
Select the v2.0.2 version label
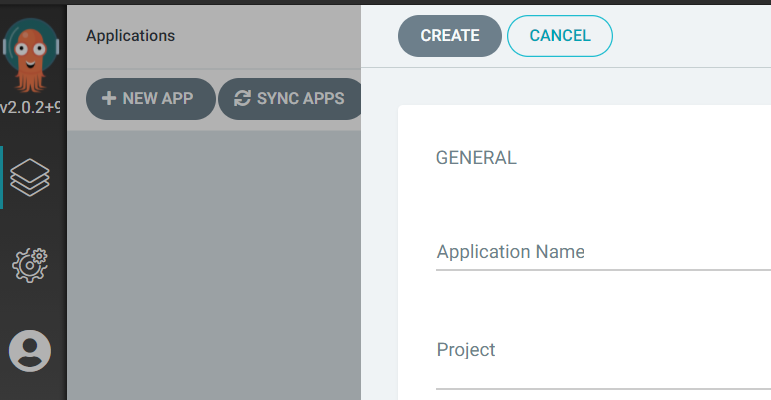[30, 107]
